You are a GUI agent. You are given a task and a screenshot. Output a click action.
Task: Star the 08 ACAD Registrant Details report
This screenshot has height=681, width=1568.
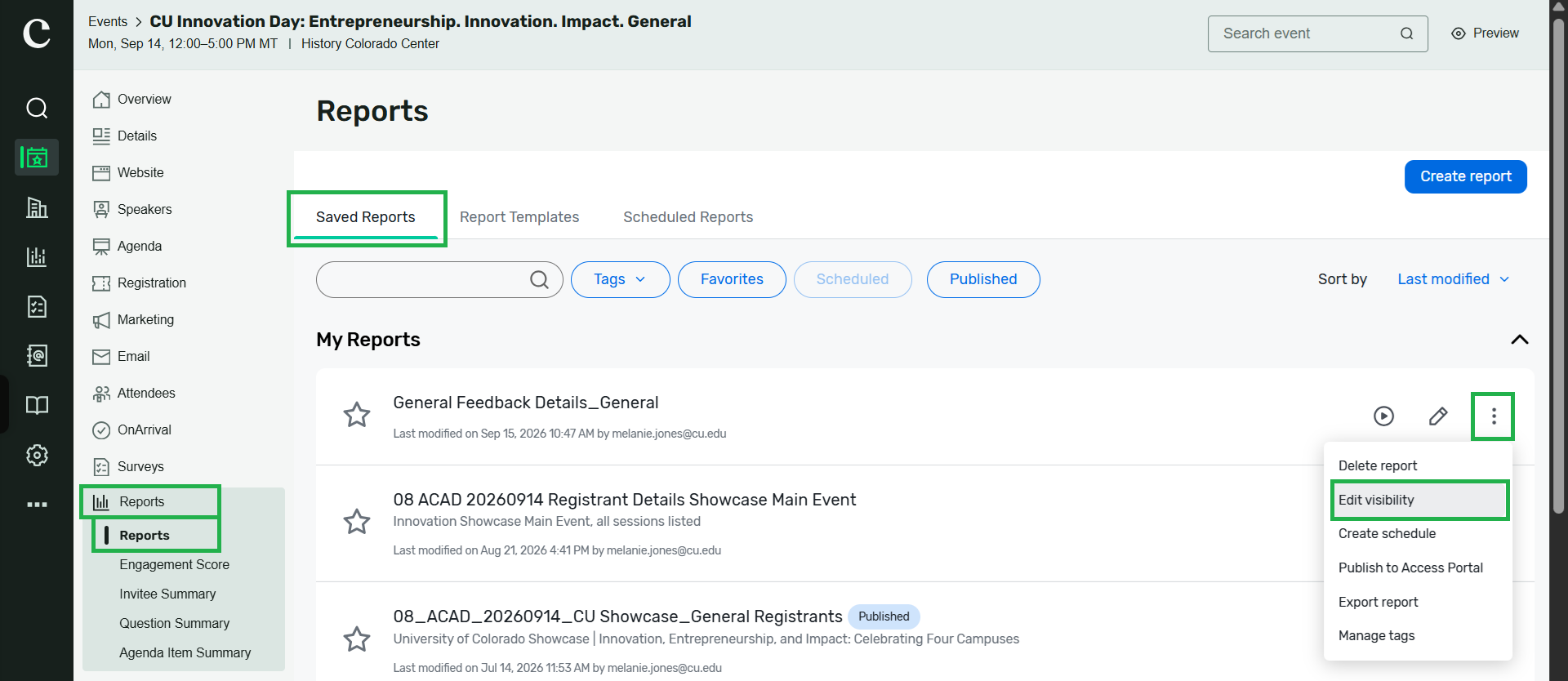pyautogui.click(x=357, y=521)
